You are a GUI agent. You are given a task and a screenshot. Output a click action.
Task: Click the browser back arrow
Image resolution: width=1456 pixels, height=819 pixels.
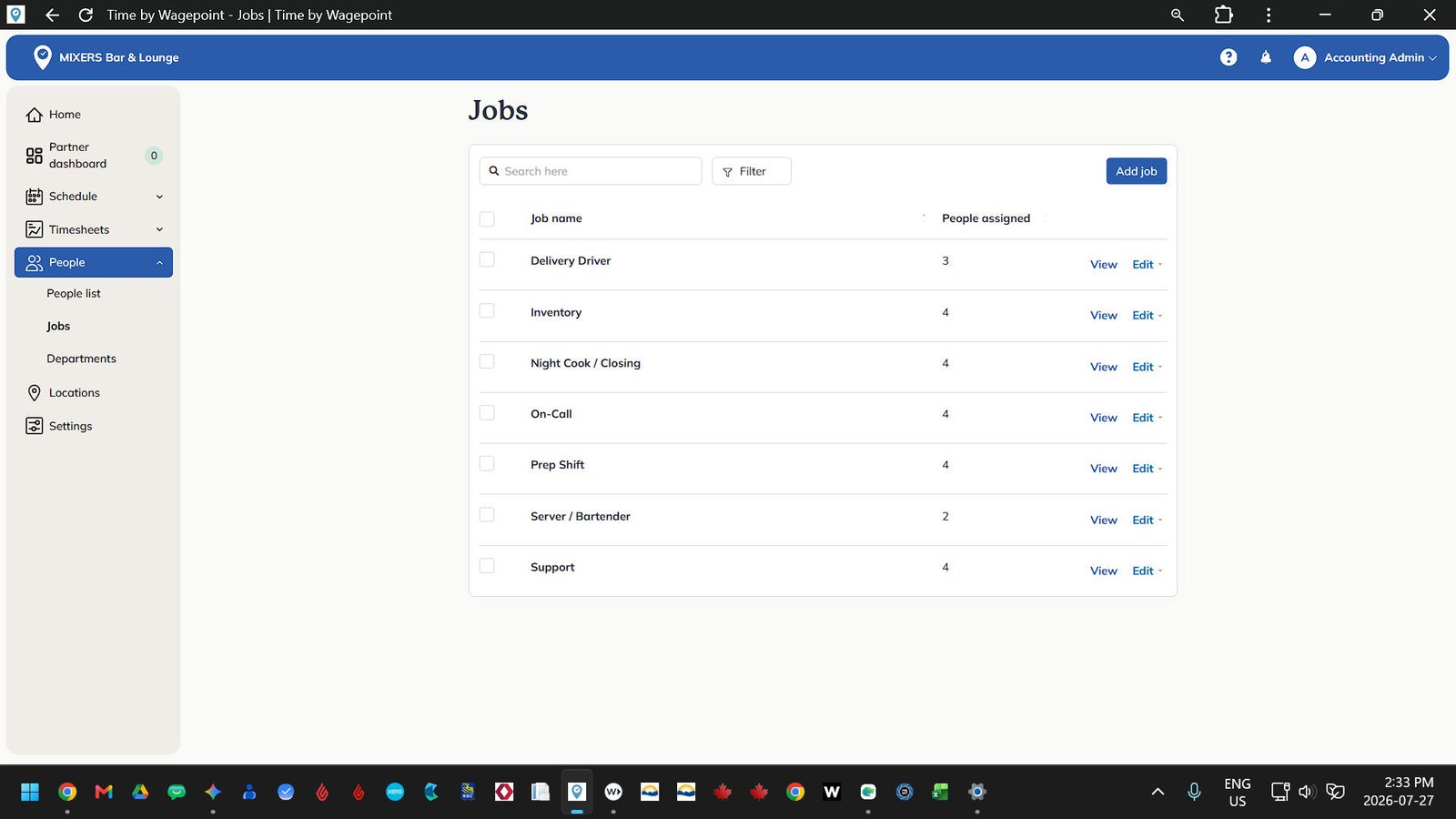click(52, 15)
